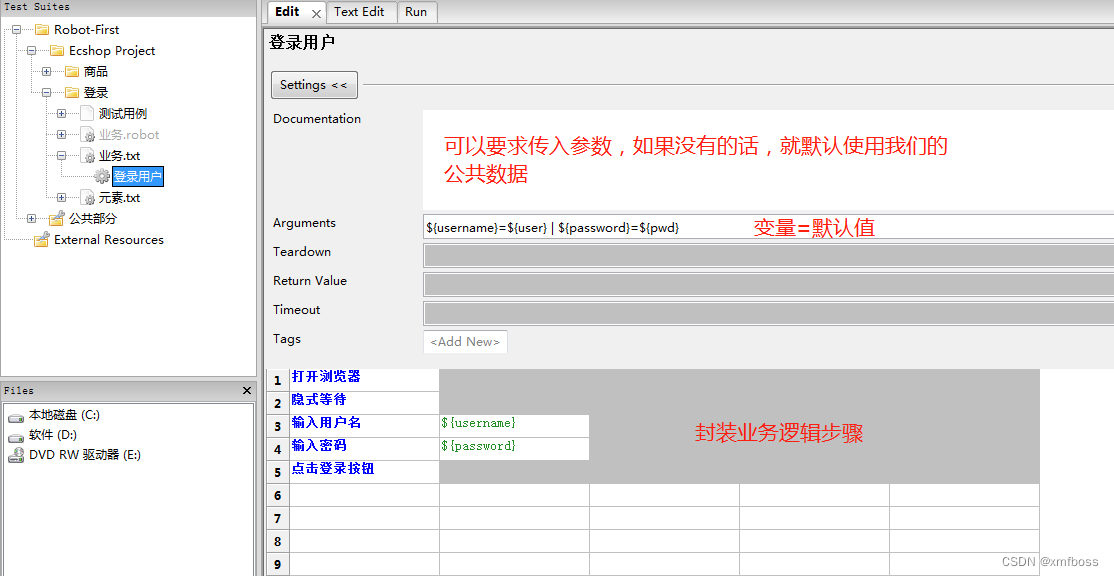The width and height of the screenshot is (1114, 576).
Task: Expand the 元素.txt node
Action: coord(61,197)
